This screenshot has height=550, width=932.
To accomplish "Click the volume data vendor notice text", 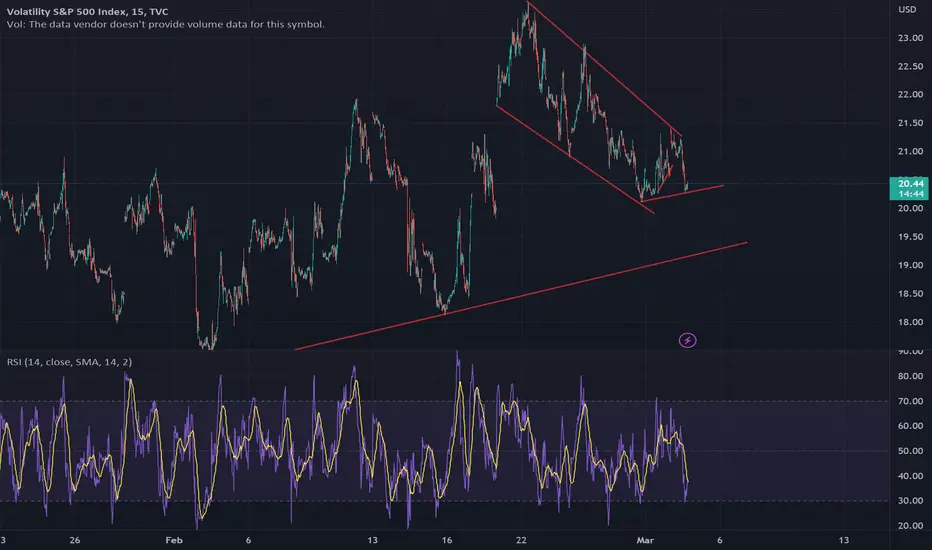I will coord(166,24).
